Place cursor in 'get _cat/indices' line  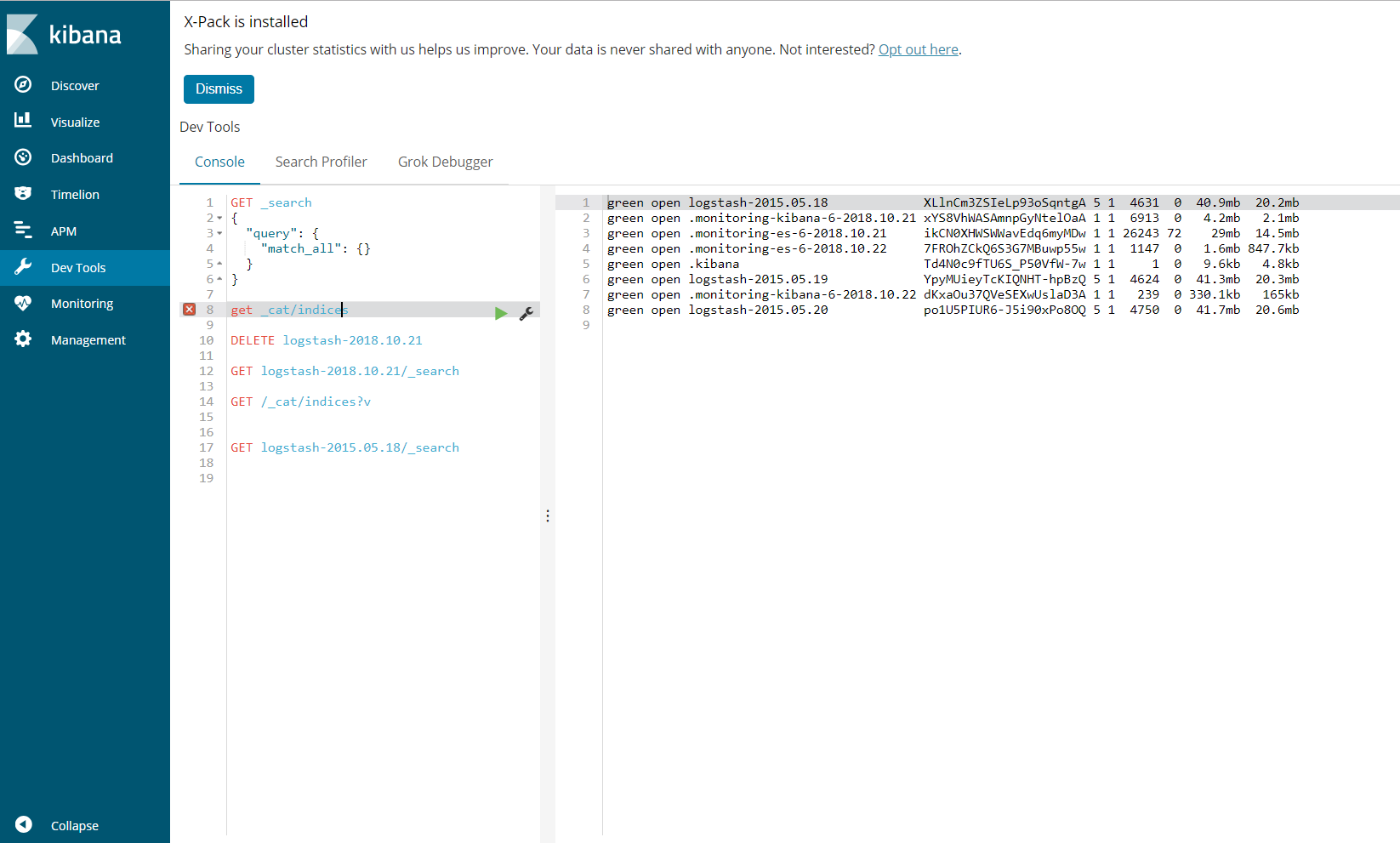pyautogui.click(x=290, y=310)
